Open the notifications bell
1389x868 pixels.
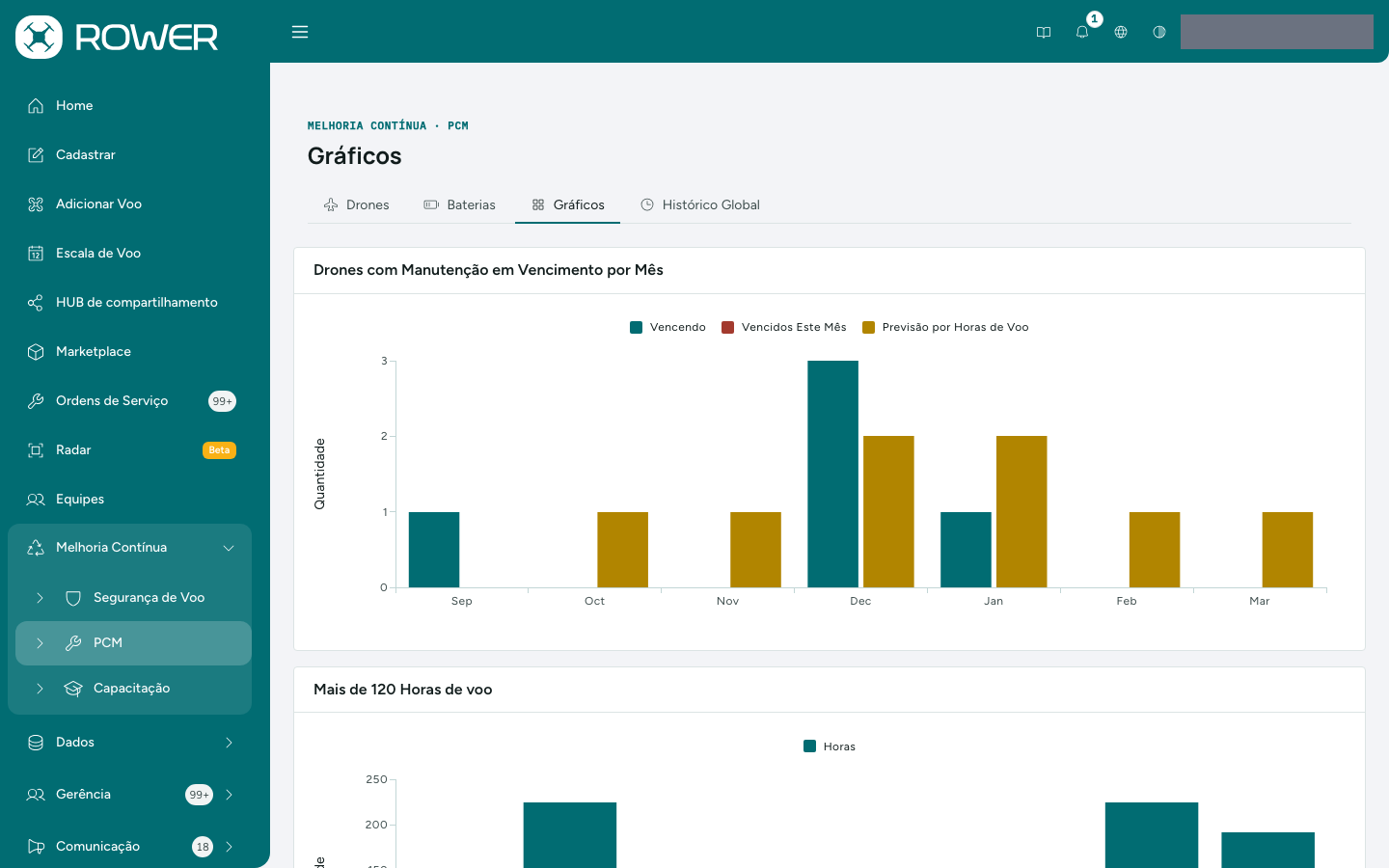coord(1082,32)
